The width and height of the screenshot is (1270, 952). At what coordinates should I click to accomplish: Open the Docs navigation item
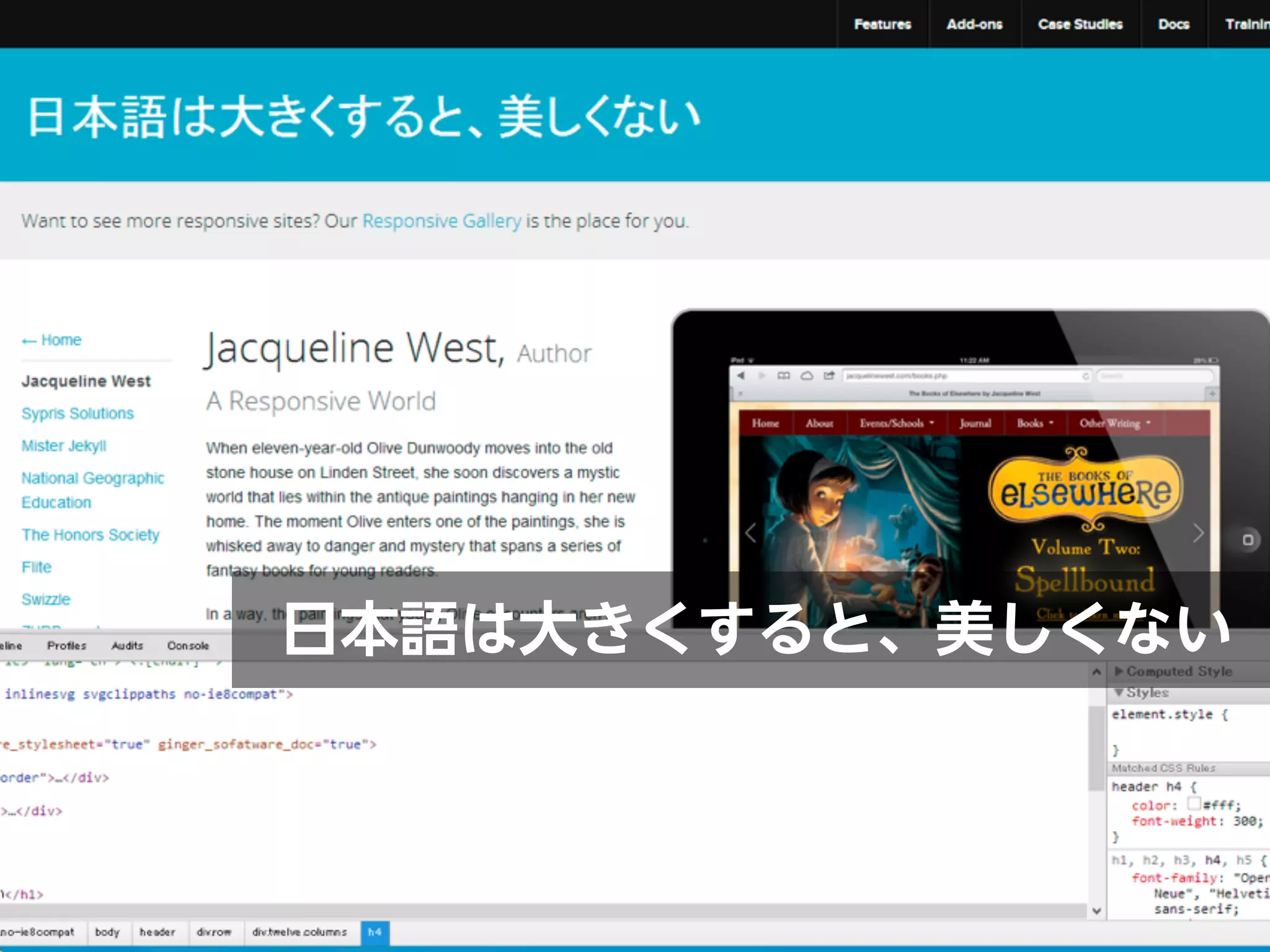click(1174, 24)
